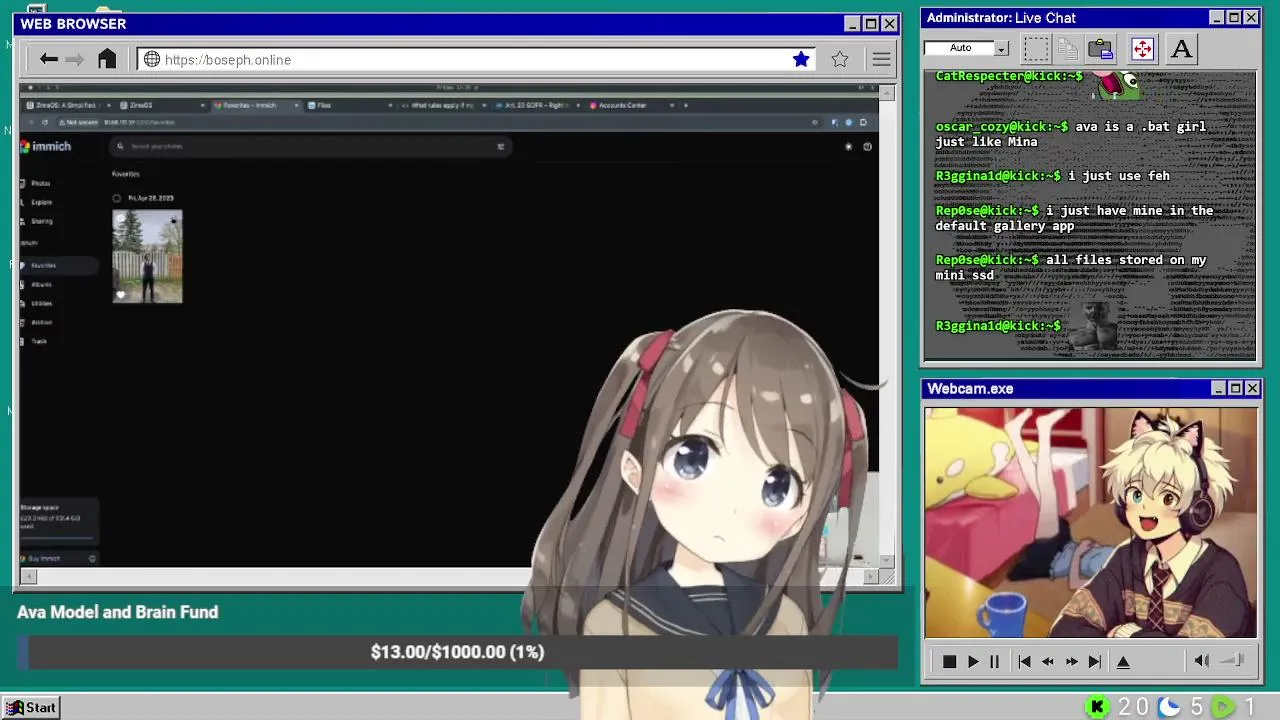Open the Start menu
The width and height of the screenshot is (1280, 720).
click(x=30, y=707)
